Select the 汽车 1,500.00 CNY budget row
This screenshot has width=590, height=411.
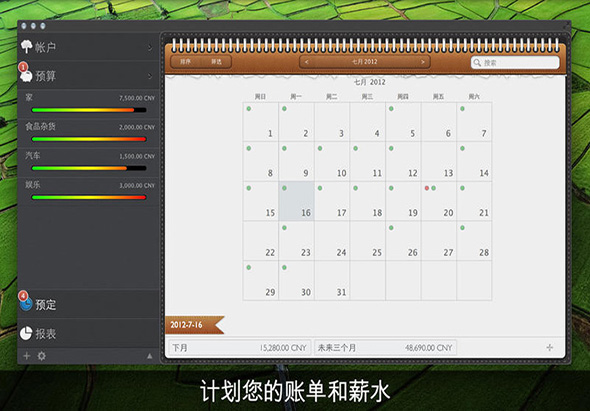[x=88, y=162]
